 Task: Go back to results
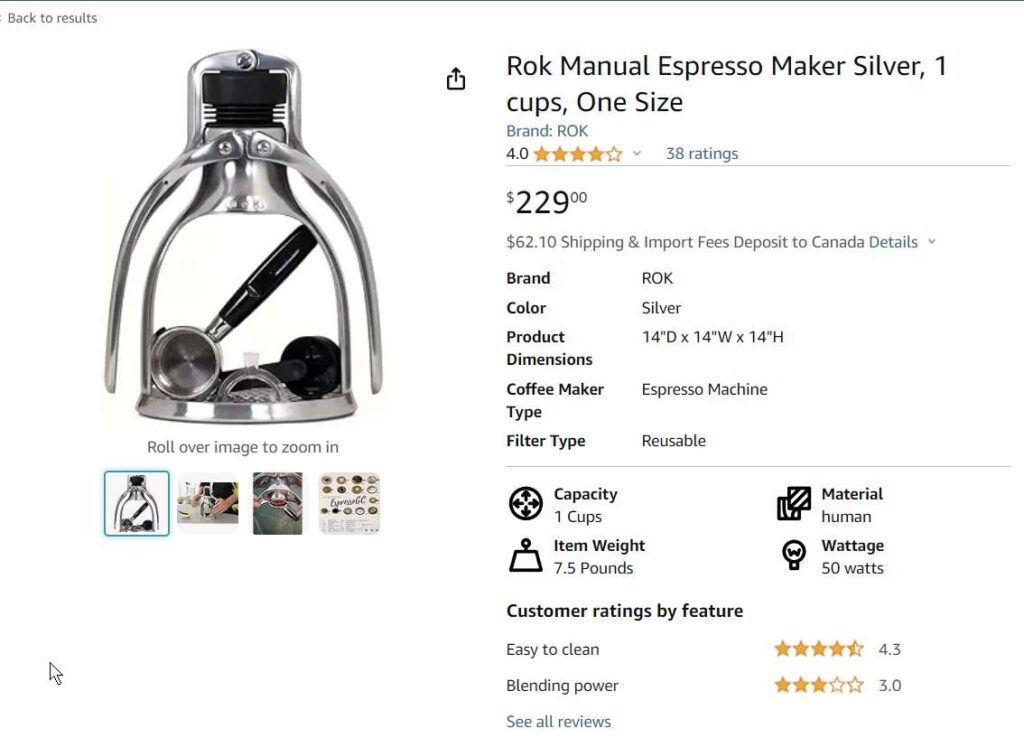click(x=51, y=18)
